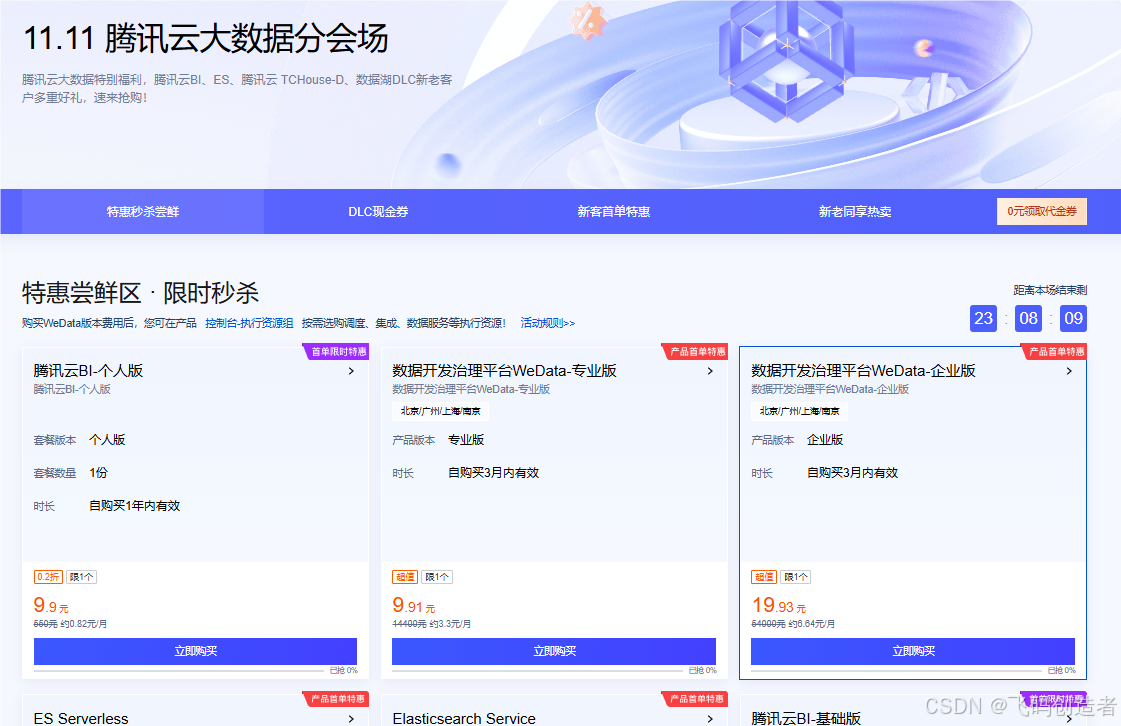The height and width of the screenshot is (726, 1121).
Task: Open the 控制台-执行资源组 link
Action: point(249,323)
